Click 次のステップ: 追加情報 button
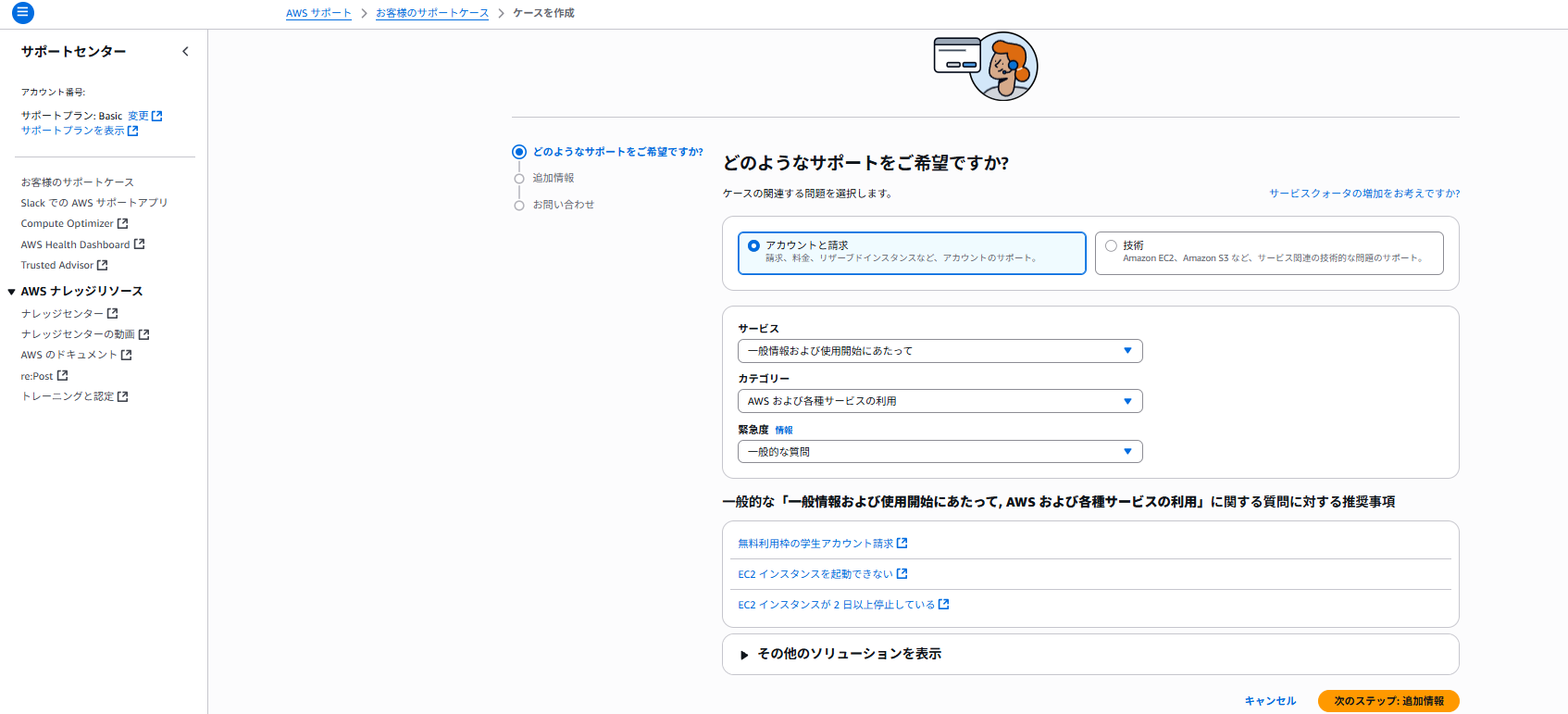The image size is (1568, 714). click(x=1388, y=701)
